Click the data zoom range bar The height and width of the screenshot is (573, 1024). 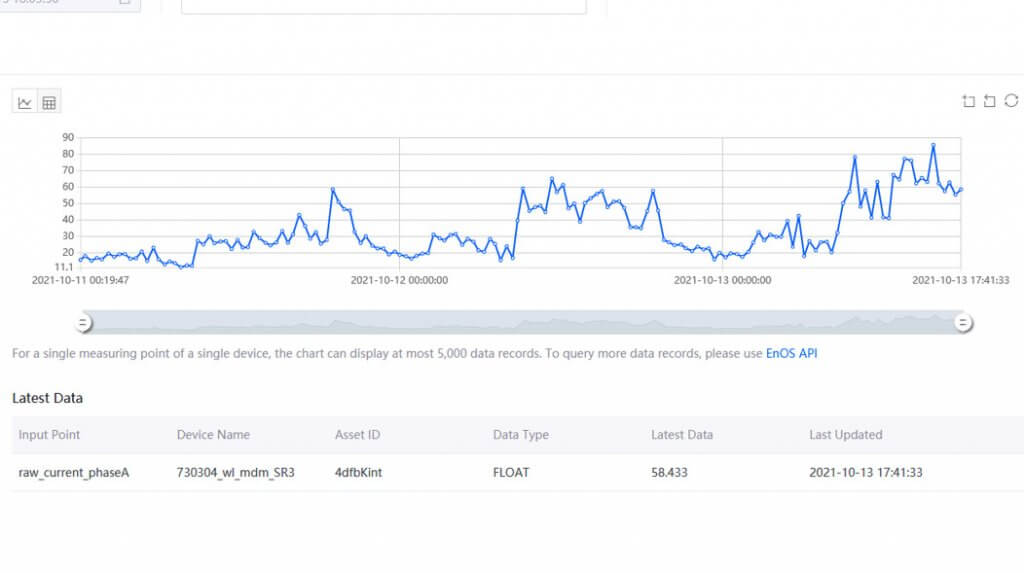coord(522,322)
